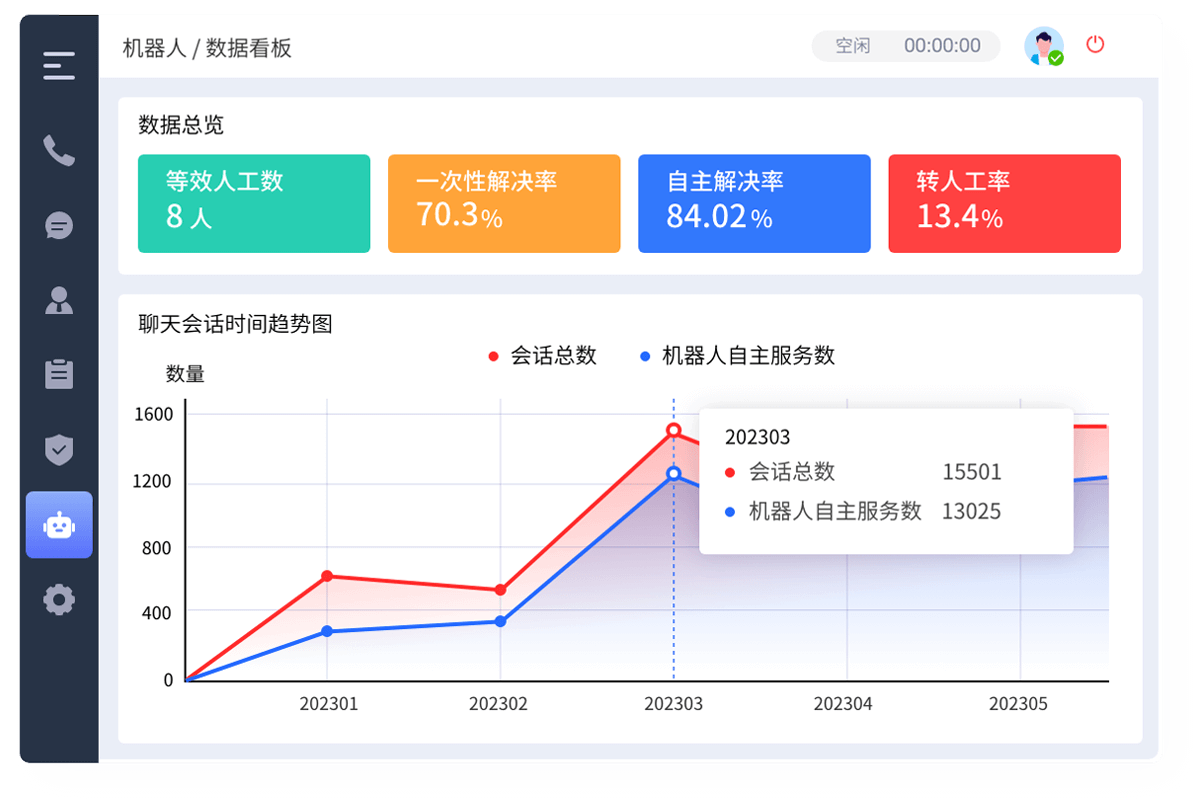Screen dimensions: 1200x800
Task: Click the 202304 x-axis label
Action: 843,704
